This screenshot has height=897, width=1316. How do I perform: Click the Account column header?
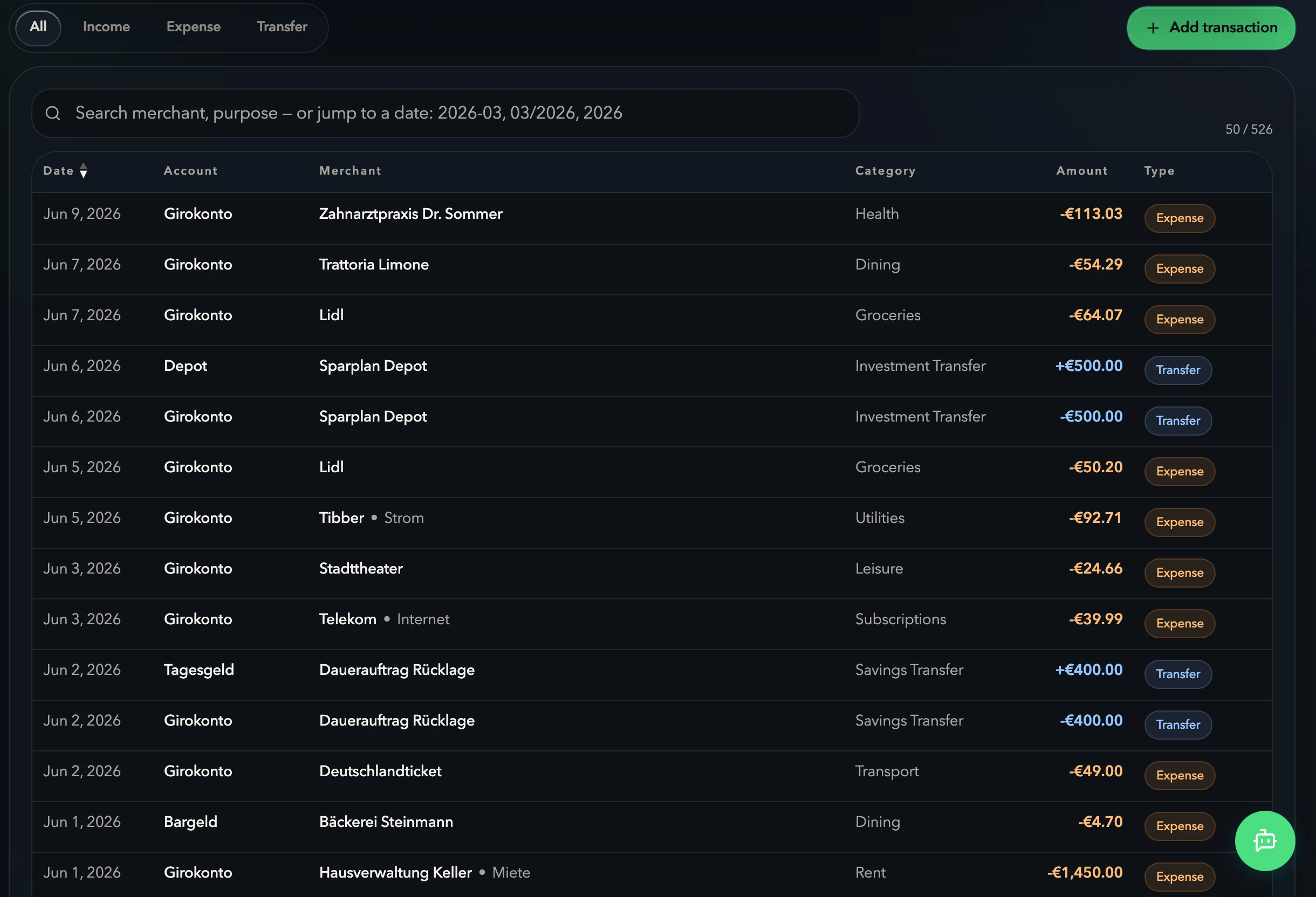click(191, 170)
